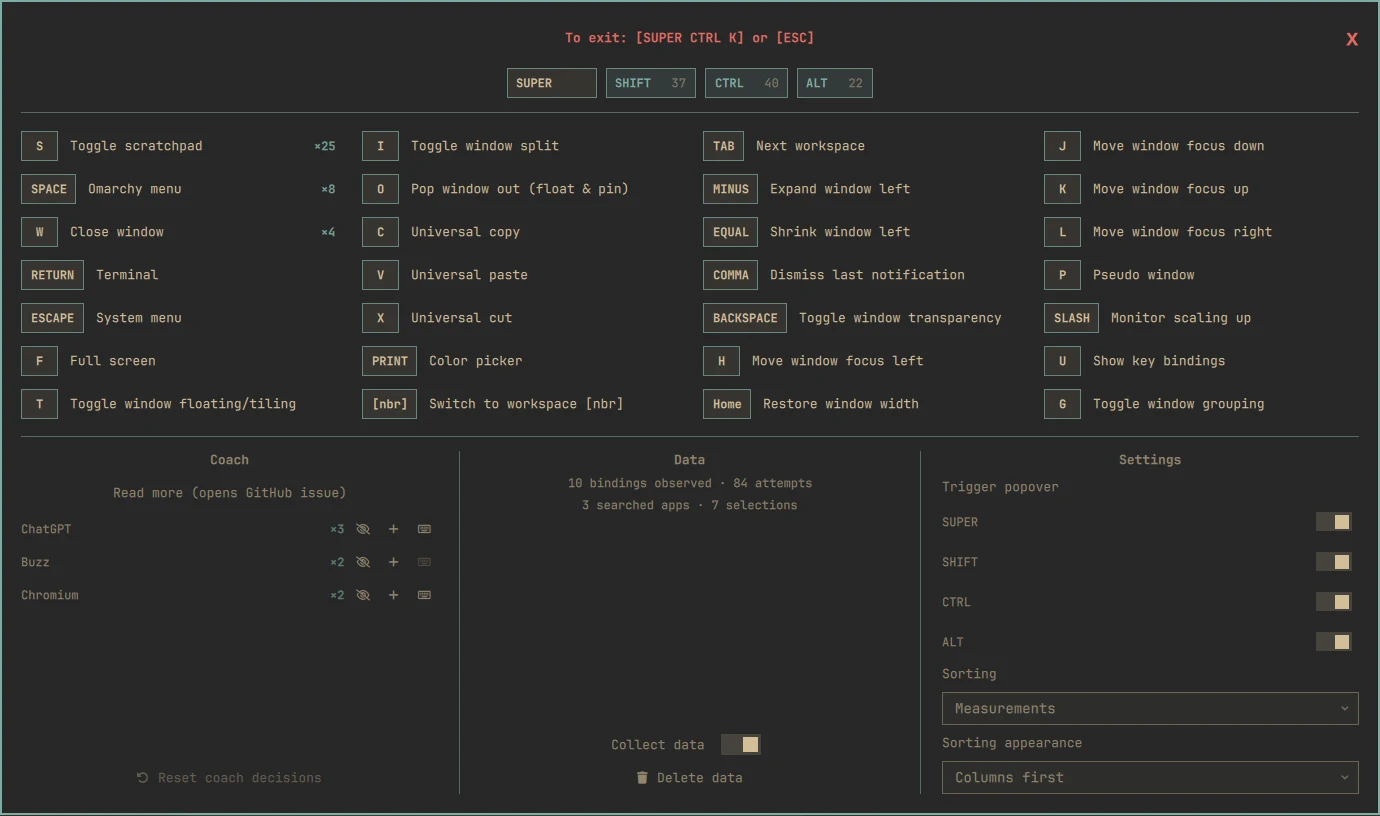1380x816 pixels.
Task: Click the 'Full screen' binding label
Action: click(113, 361)
